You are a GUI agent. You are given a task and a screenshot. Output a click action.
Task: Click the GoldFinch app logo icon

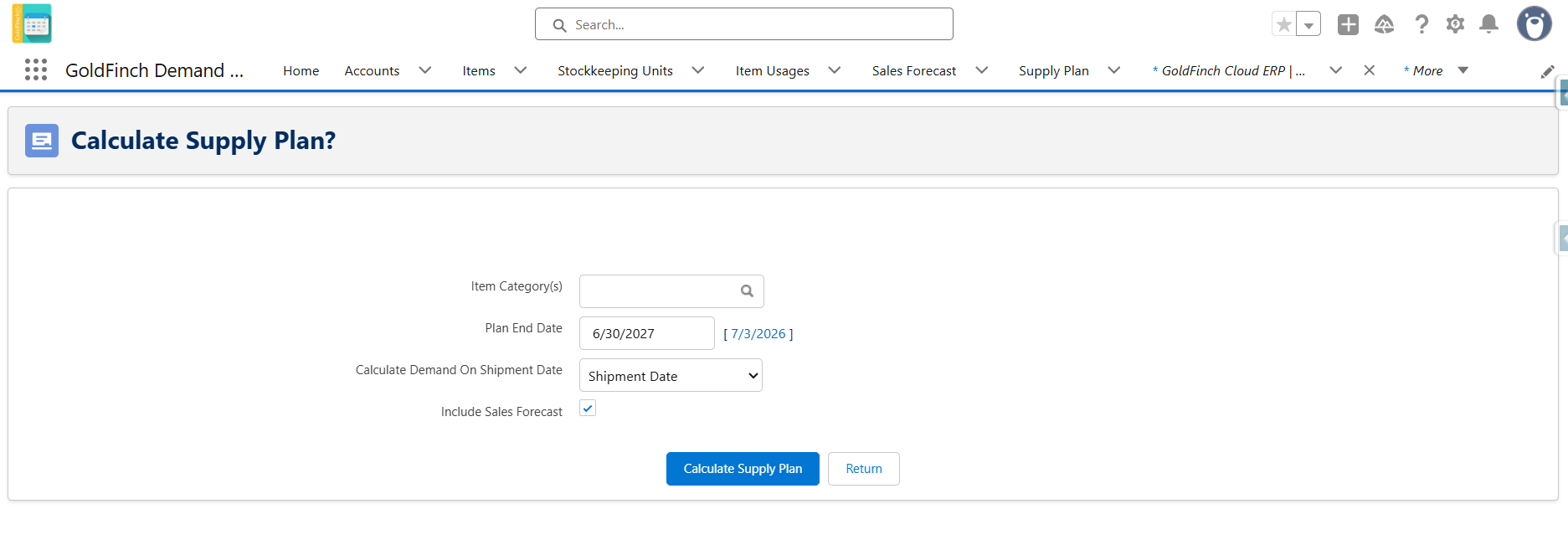tap(32, 23)
